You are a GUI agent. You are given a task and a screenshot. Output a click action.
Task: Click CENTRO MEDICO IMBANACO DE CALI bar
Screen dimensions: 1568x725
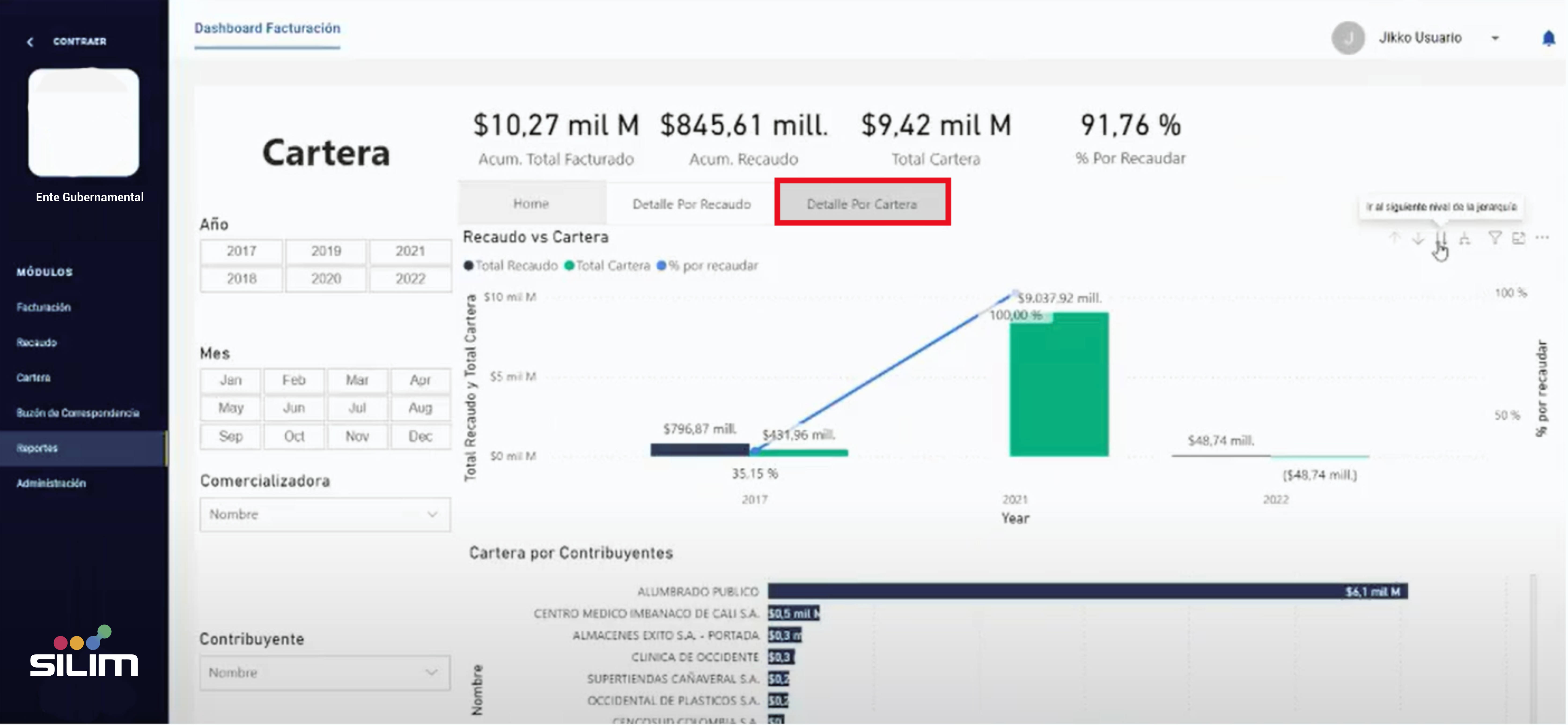point(794,613)
